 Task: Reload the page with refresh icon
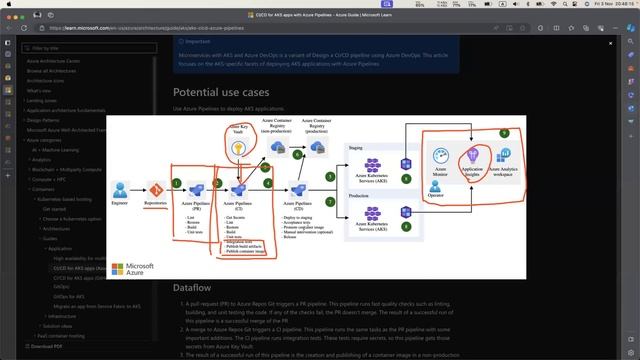pyautogui.click(x=24, y=28)
